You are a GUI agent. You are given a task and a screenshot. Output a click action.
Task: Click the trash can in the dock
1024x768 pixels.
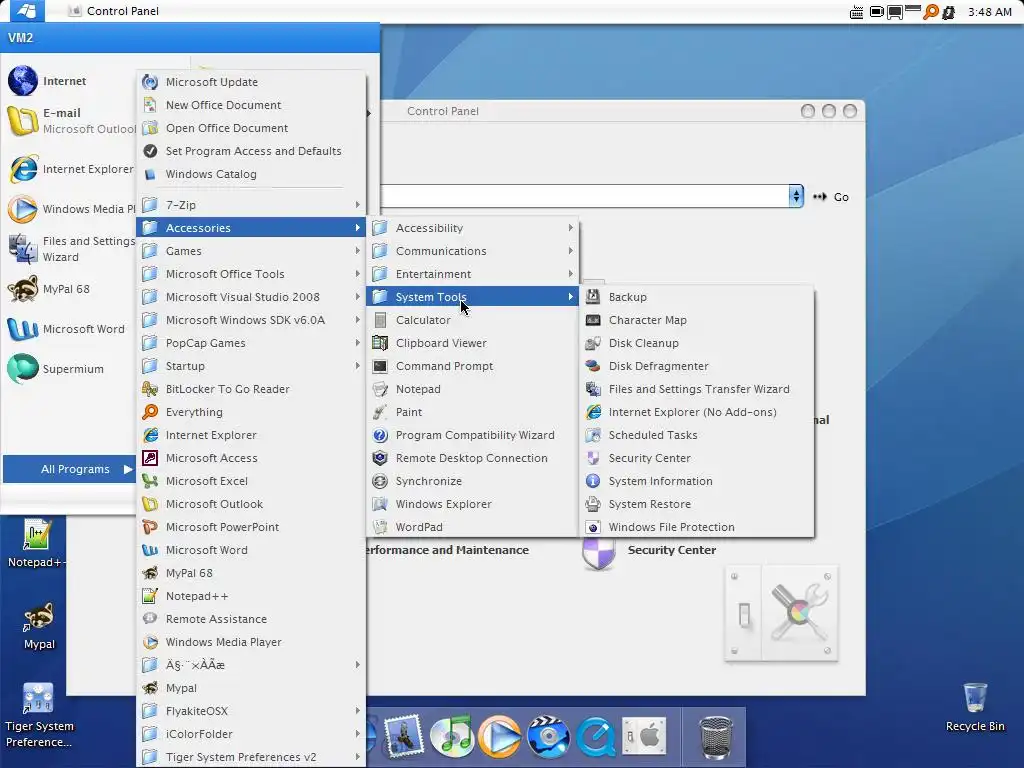tap(716, 737)
